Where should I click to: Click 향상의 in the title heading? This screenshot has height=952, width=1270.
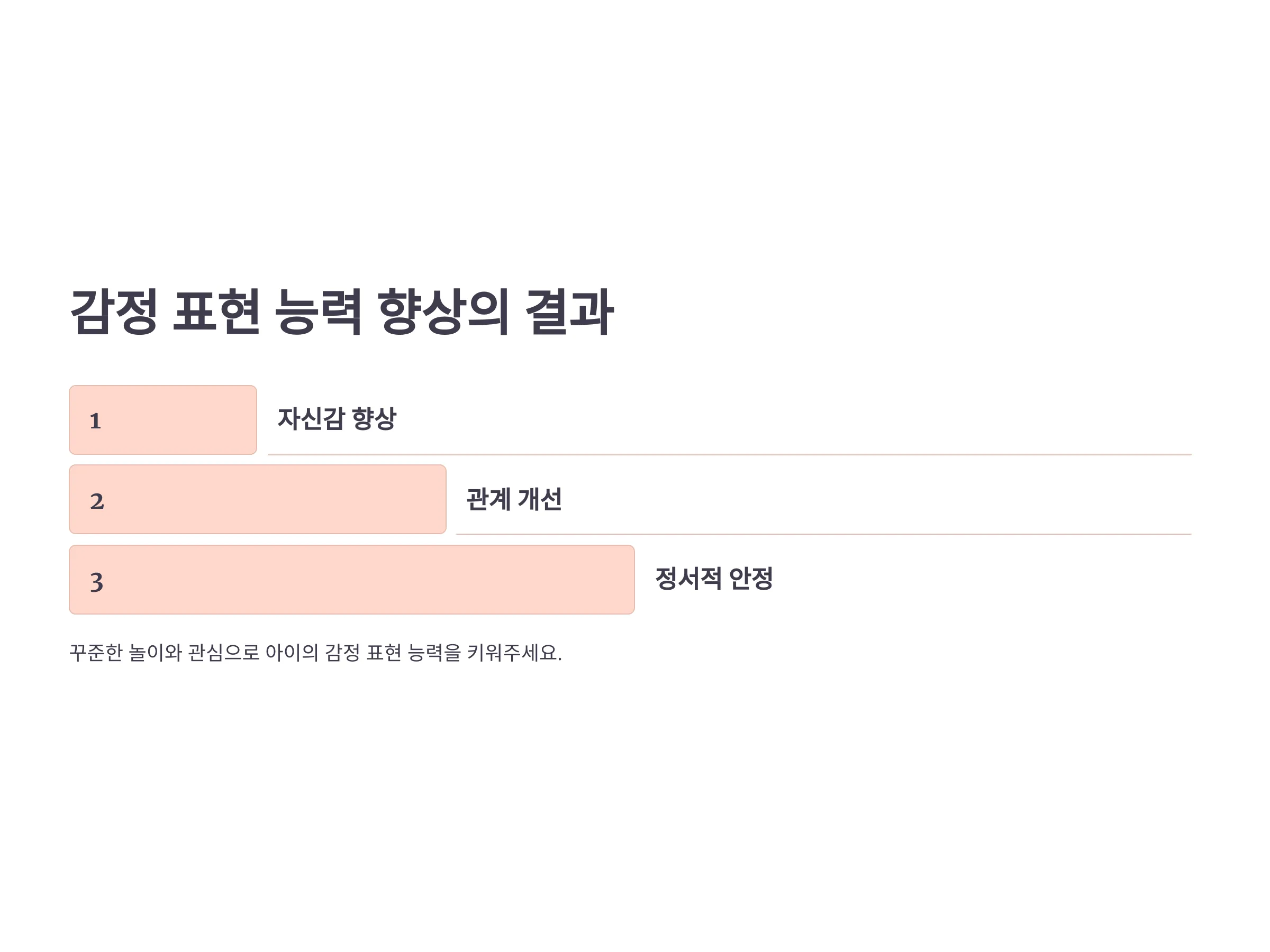443,312
